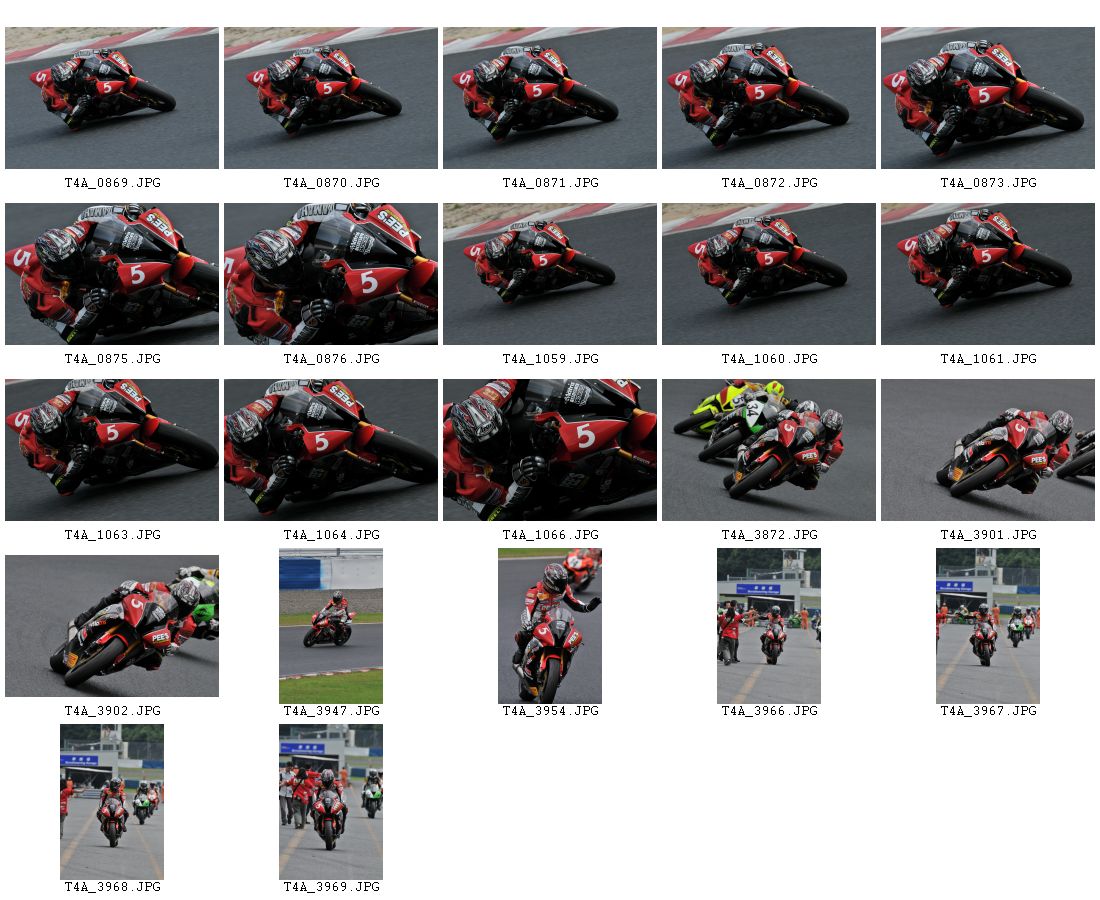Click the T4A_3968.JPG filename label
This screenshot has width=1100, height=900.
point(112,887)
